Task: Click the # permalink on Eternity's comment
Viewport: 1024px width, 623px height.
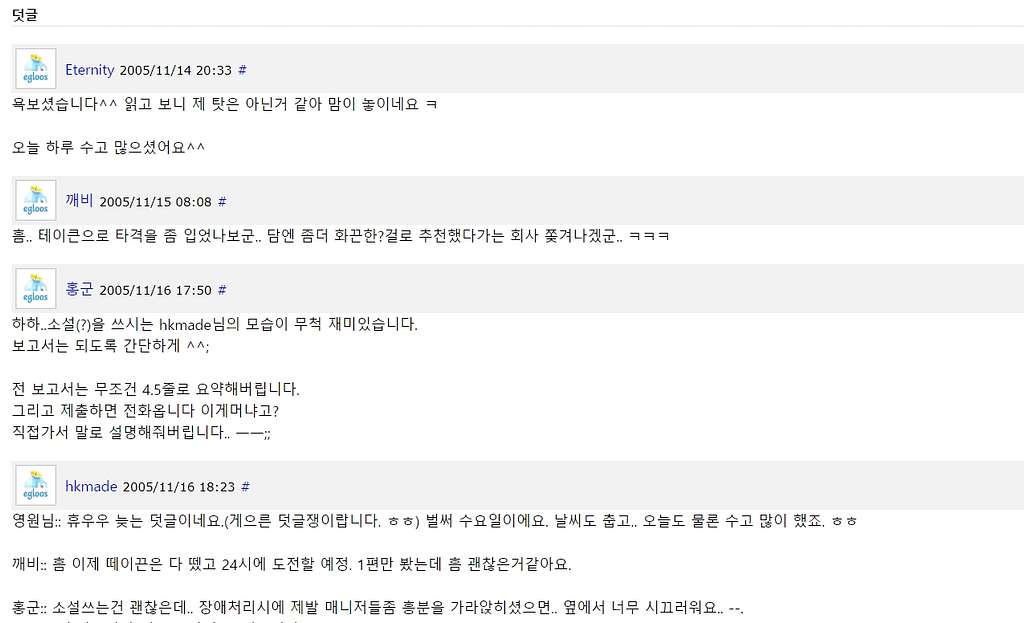Action: (242, 70)
